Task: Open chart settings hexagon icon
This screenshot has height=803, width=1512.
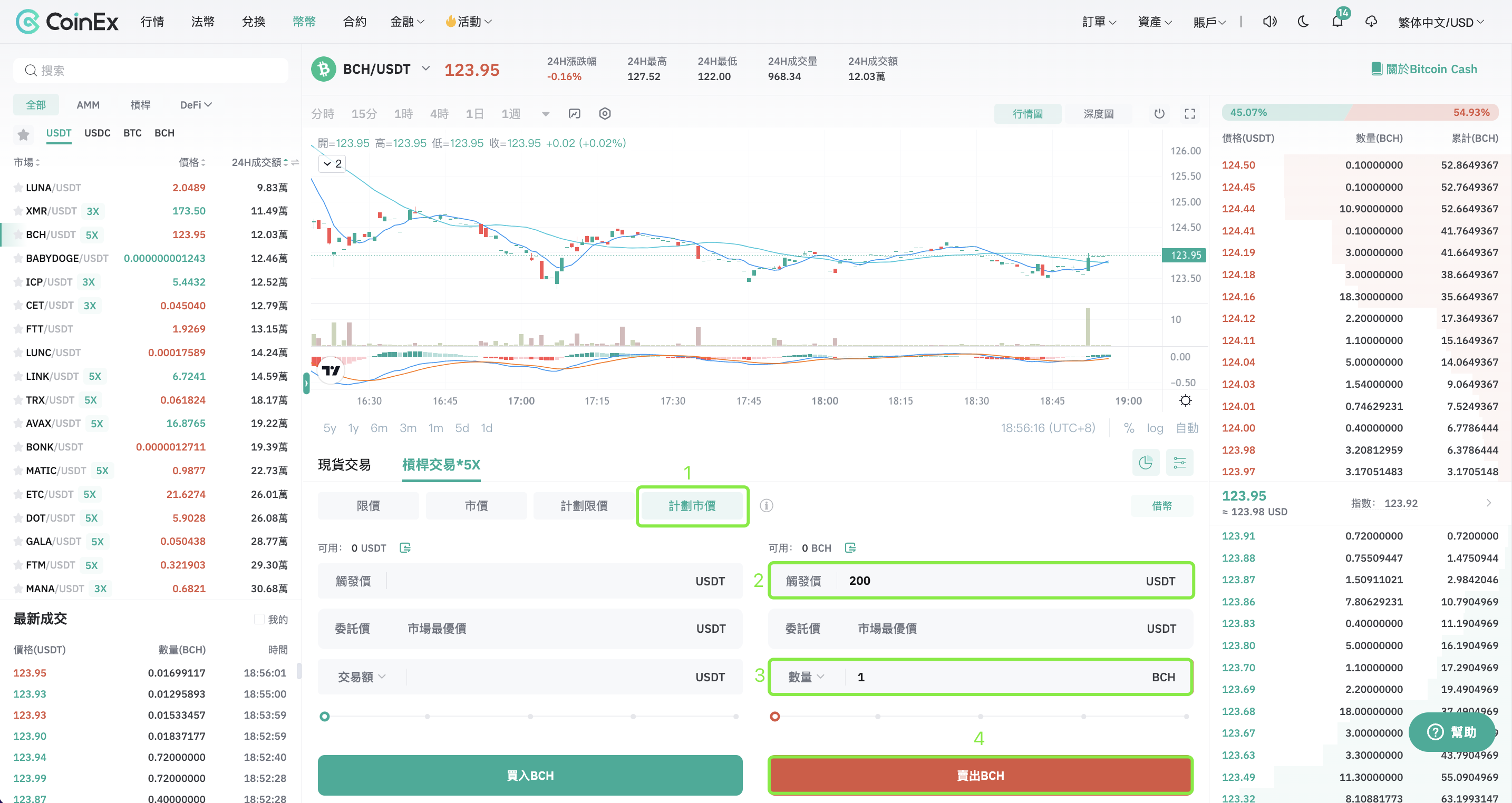Action: point(605,114)
